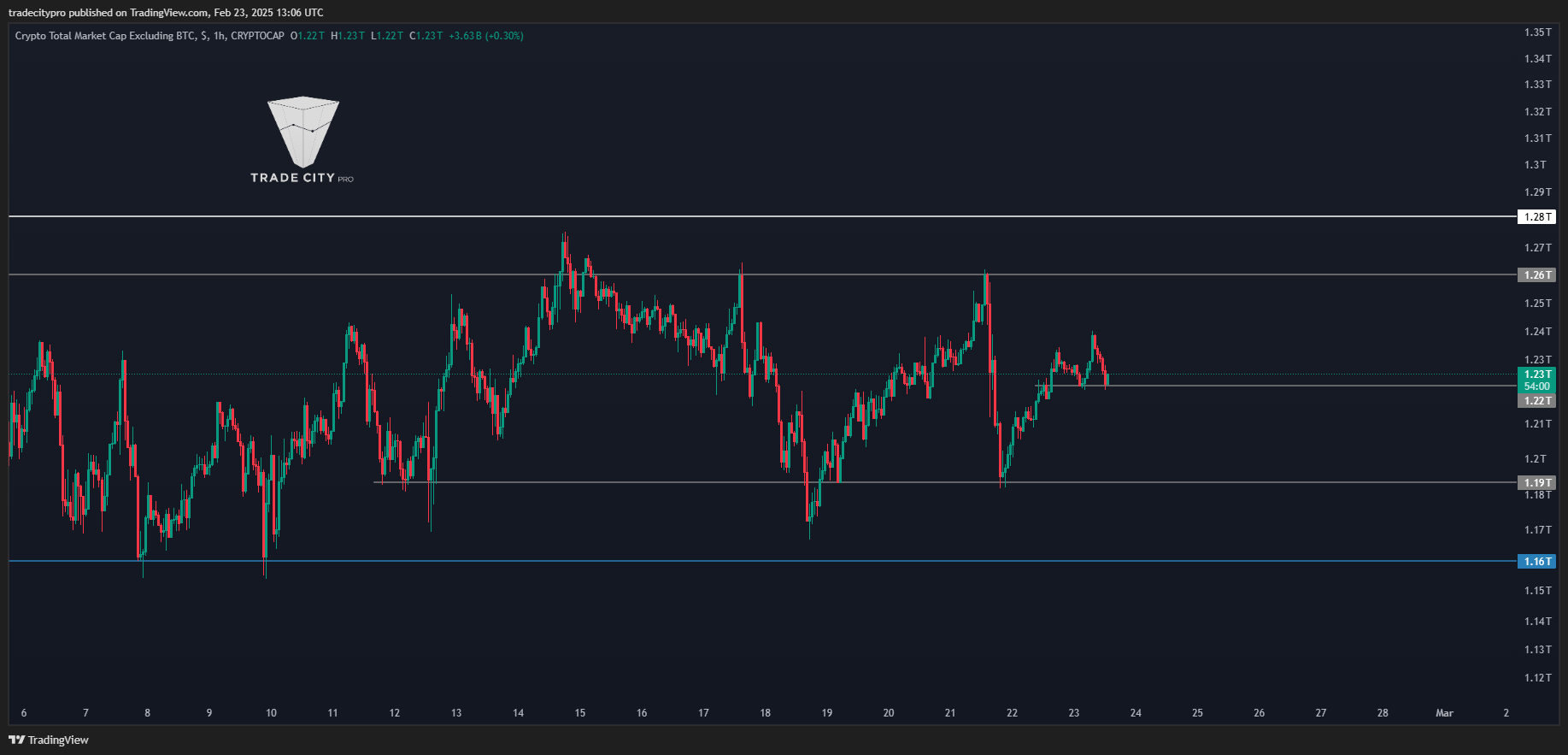Click the Mar label on the time axis
This screenshot has width=1568, height=755.
(1444, 713)
